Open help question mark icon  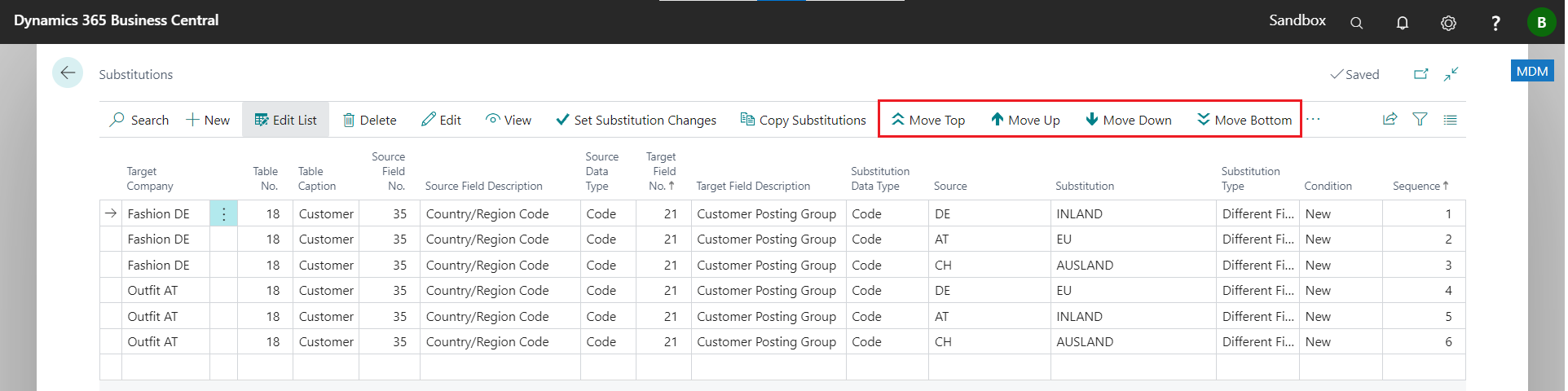1495,23
